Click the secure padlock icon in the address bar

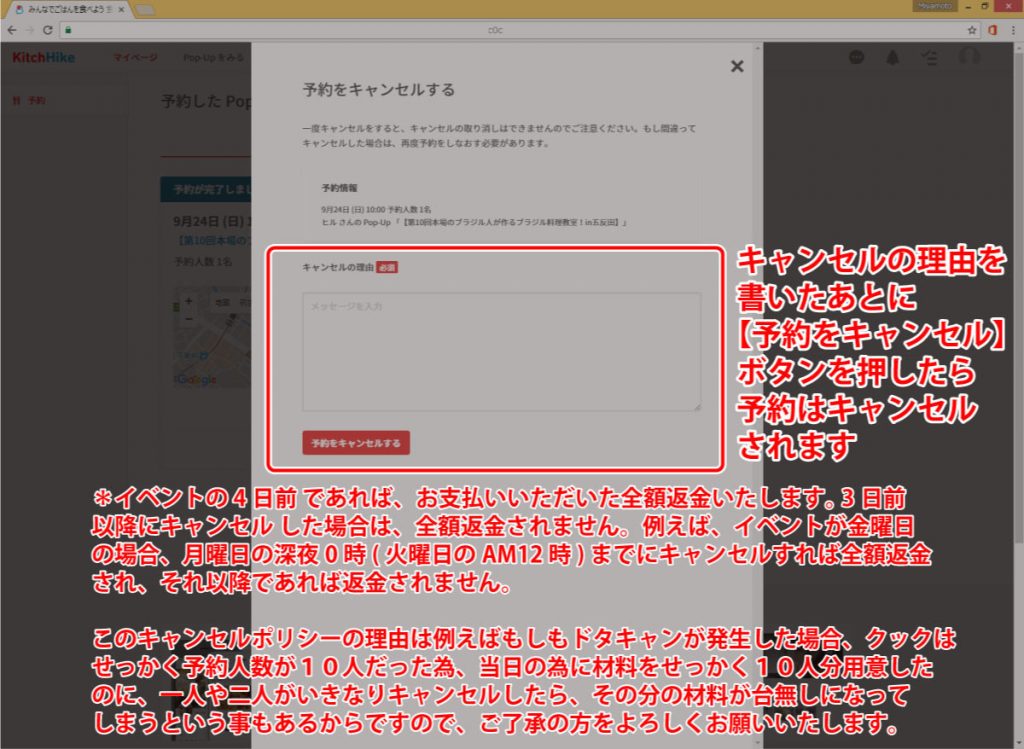coord(68,30)
